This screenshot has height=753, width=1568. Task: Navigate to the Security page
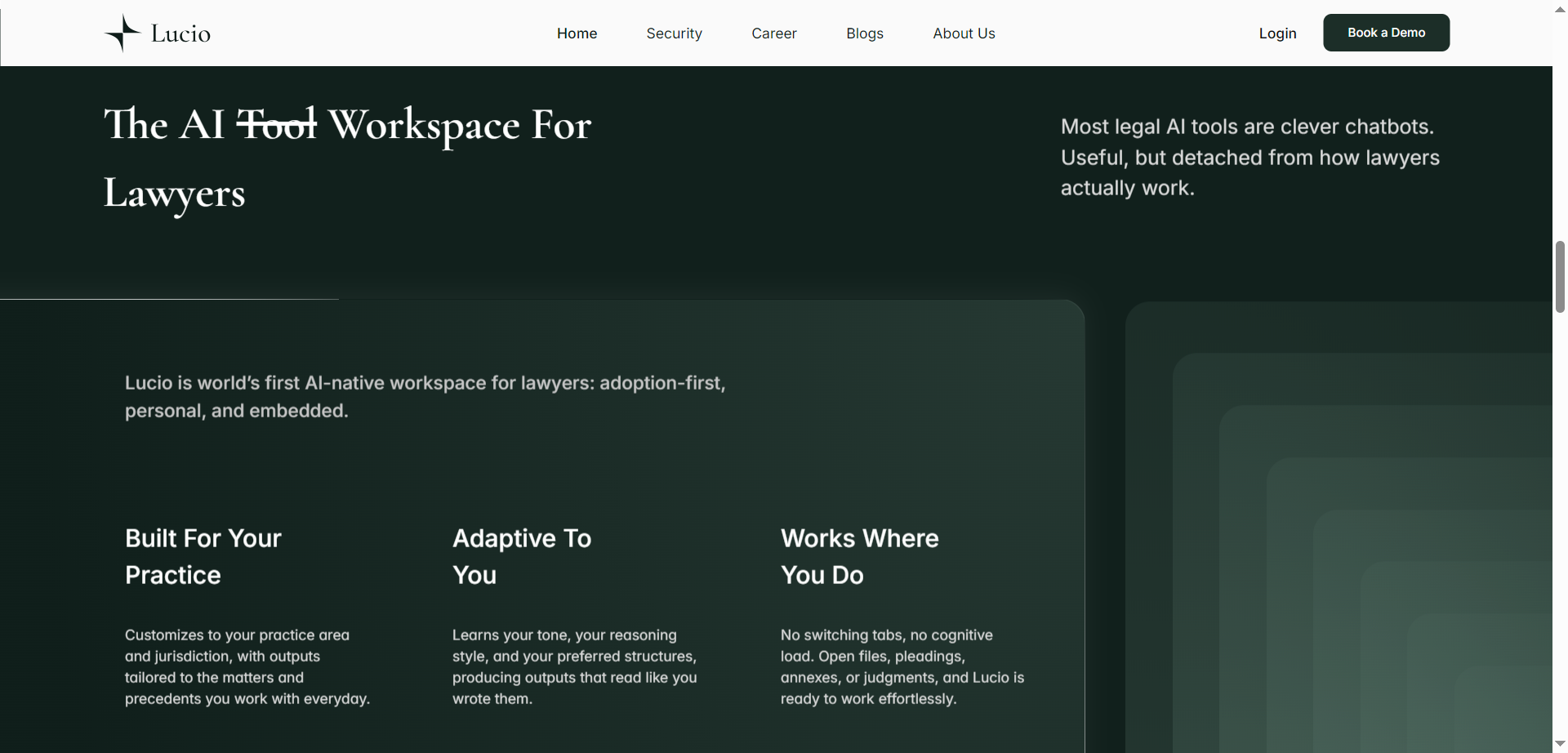click(x=674, y=33)
